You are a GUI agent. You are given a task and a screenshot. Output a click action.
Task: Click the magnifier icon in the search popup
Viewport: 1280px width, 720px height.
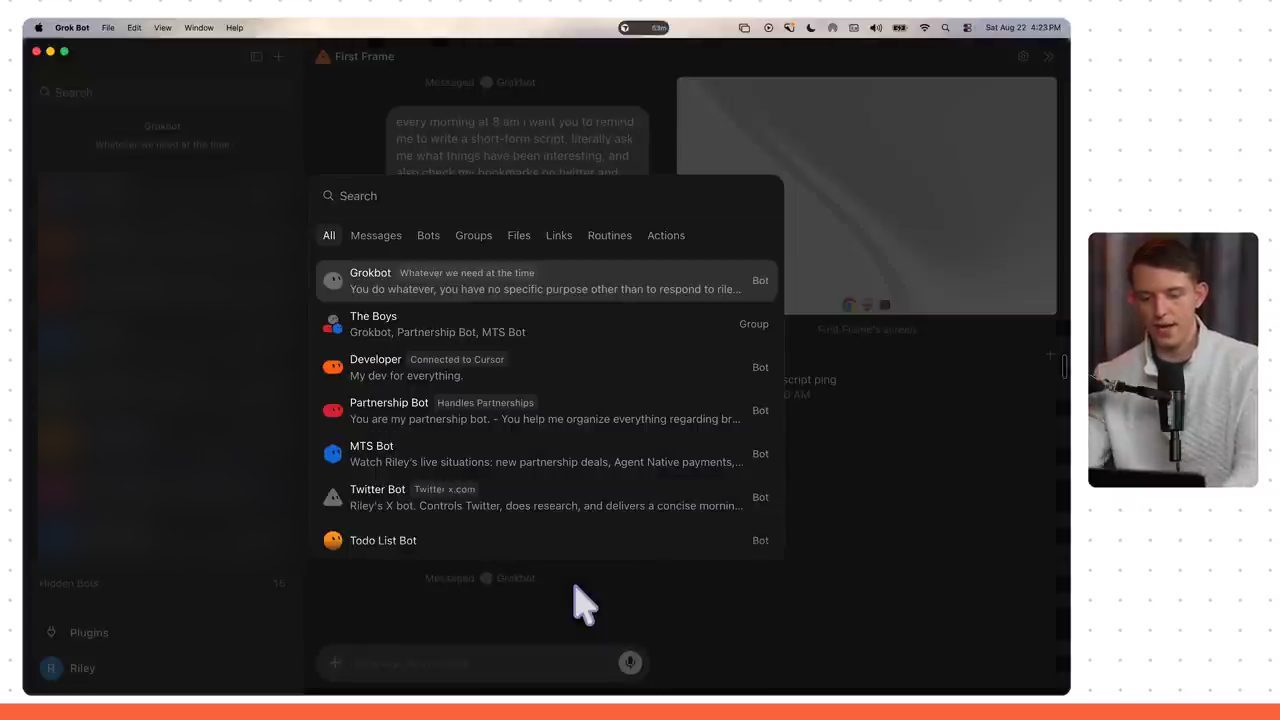328,196
